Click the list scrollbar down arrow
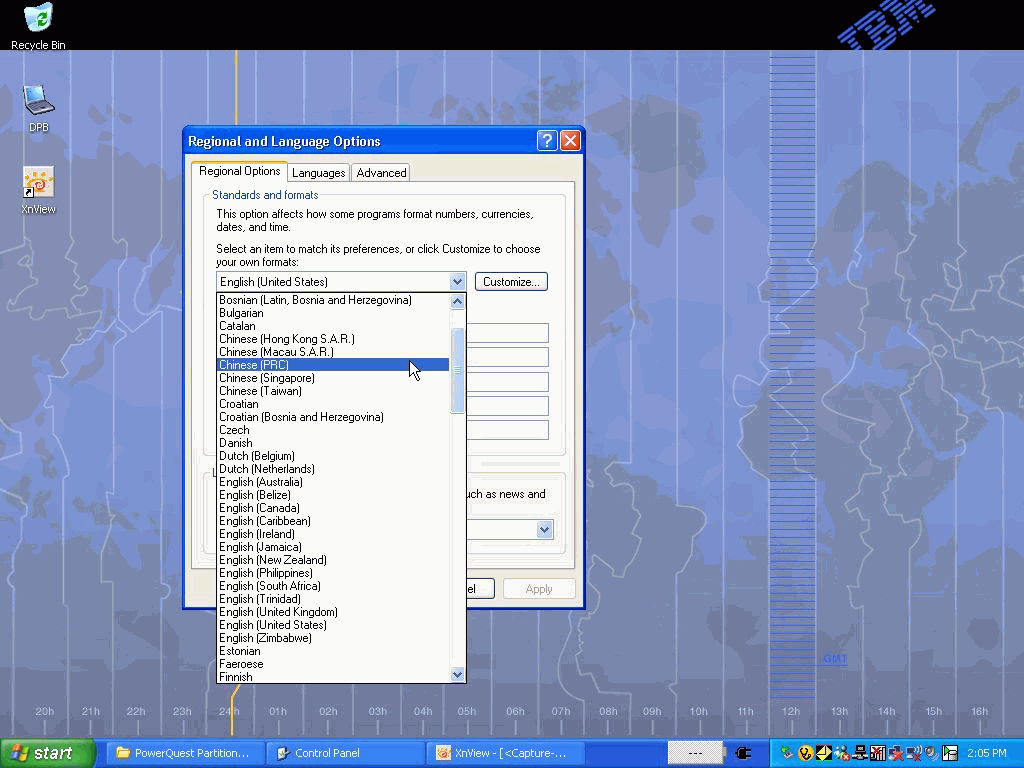 point(458,675)
